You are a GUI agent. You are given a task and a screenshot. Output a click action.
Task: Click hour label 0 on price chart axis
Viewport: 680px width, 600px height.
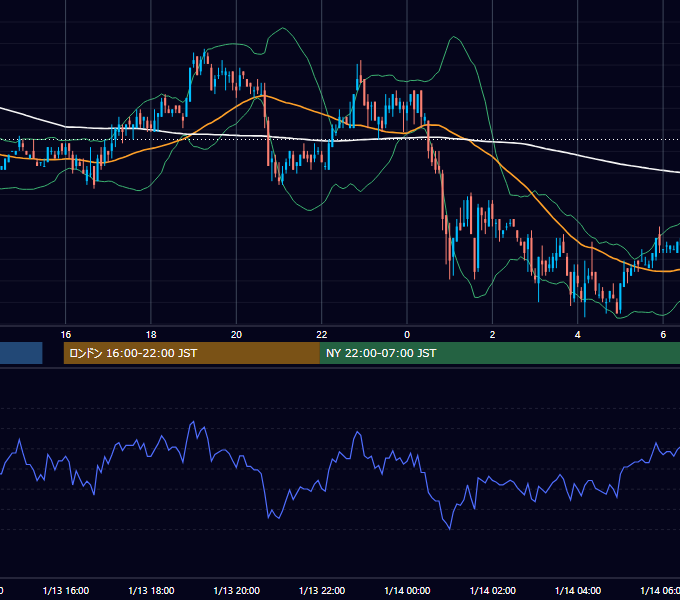pos(407,335)
